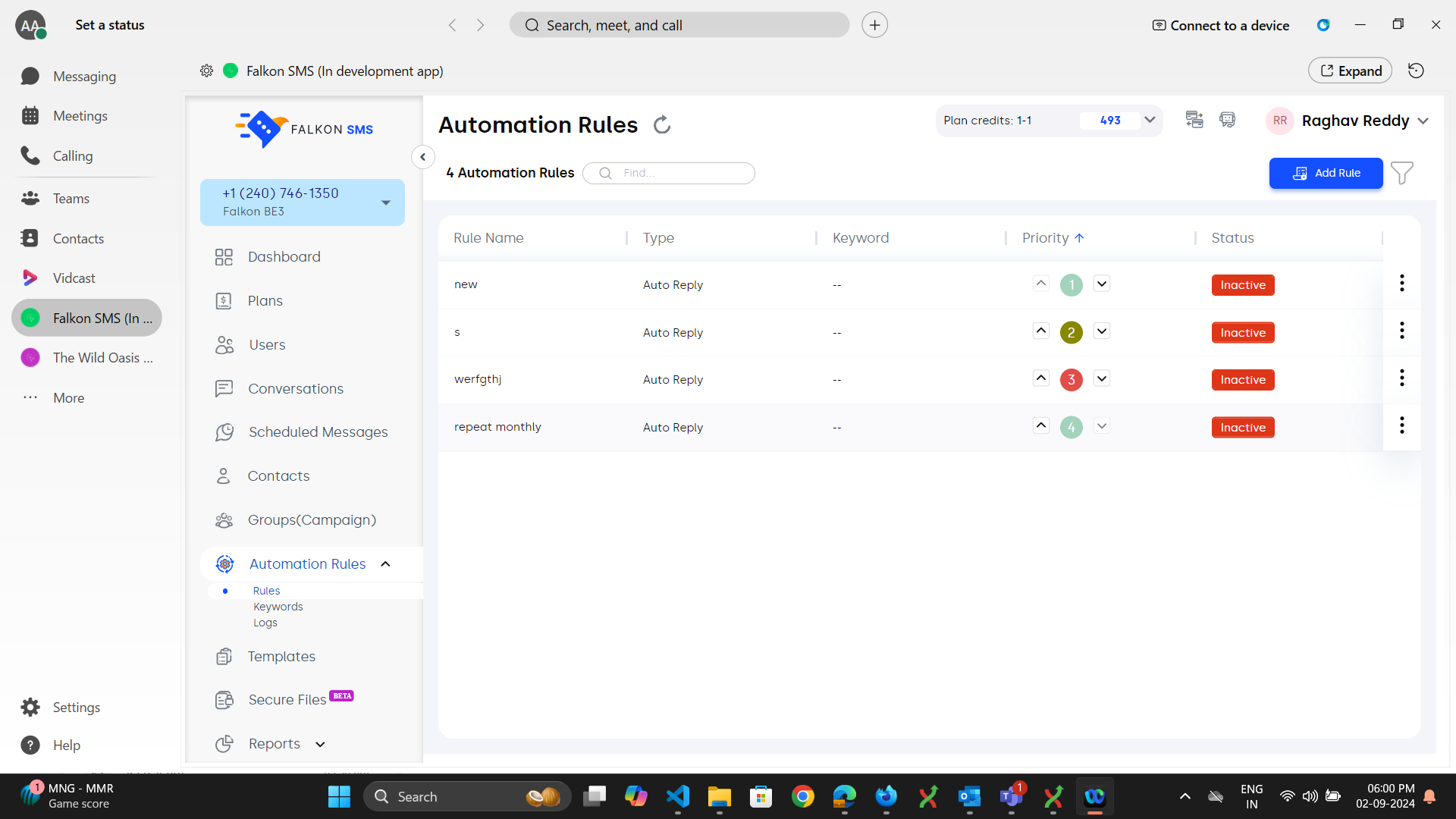This screenshot has width=1456, height=819.
Task: Collapse the Falkon sidebar with arrow button
Action: tap(422, 157)
